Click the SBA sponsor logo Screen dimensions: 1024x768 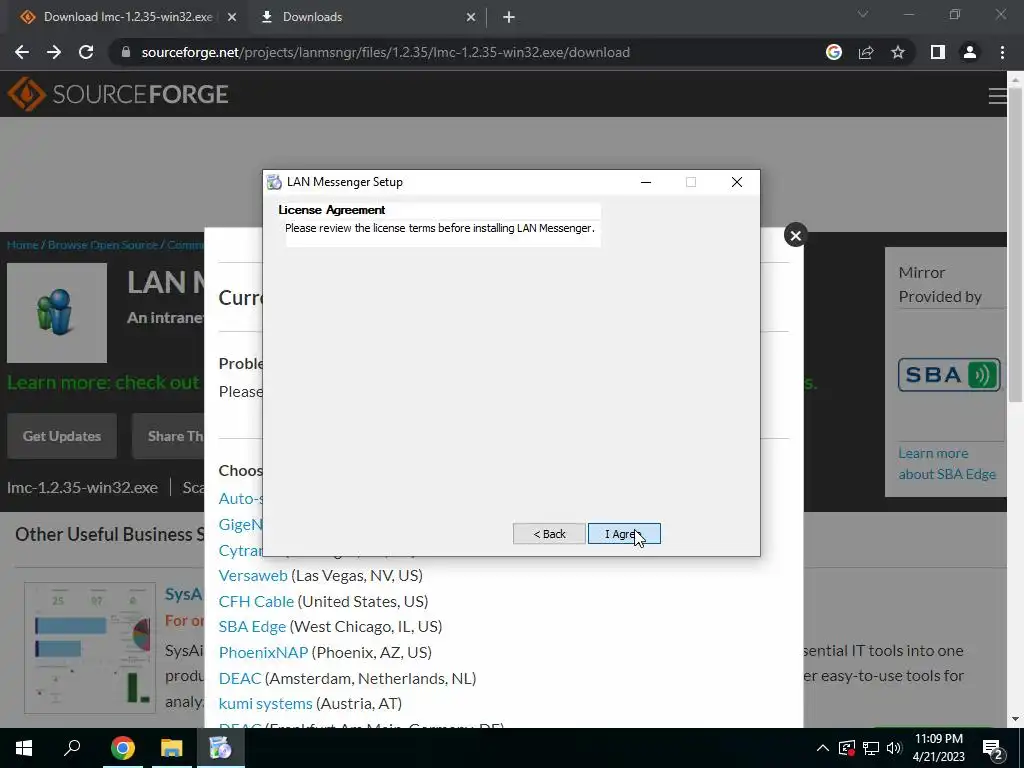949,375
